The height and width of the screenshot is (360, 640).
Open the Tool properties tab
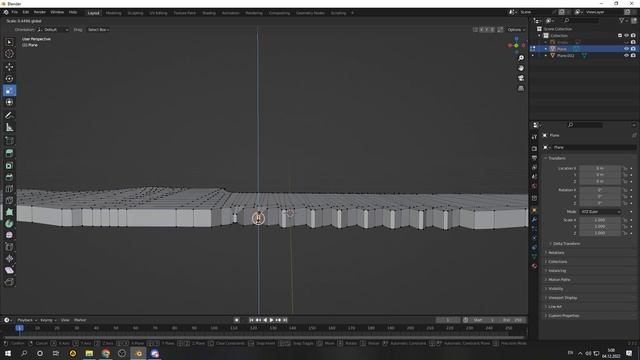(x=534, y=137)
